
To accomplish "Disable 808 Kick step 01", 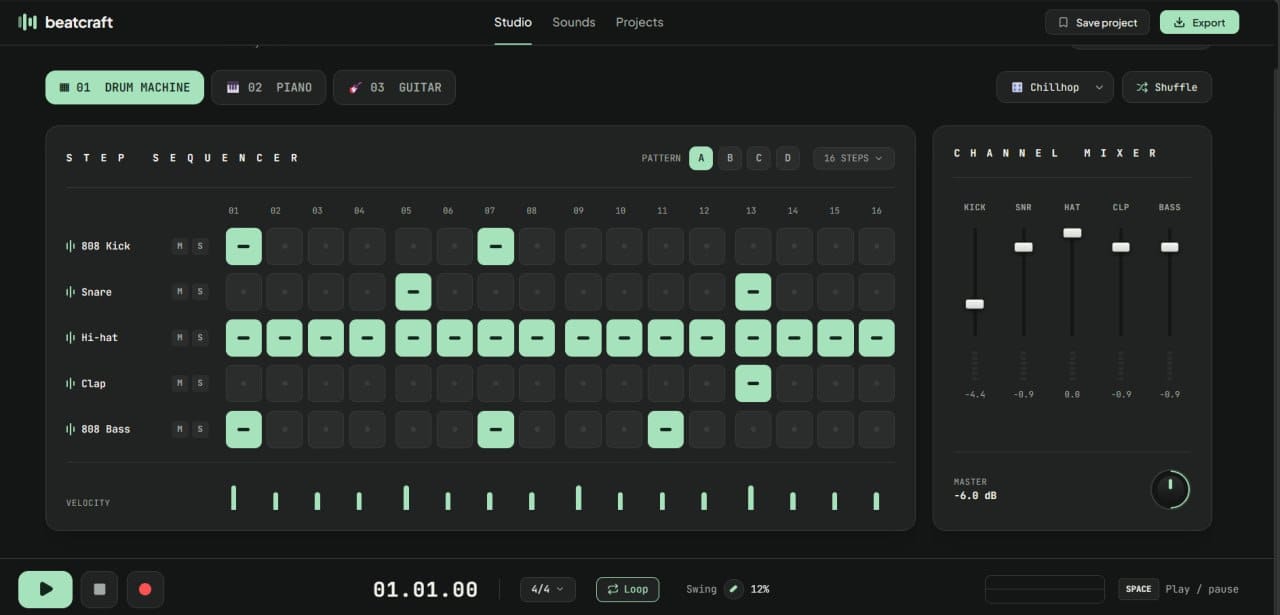I will tap(244, 246).
